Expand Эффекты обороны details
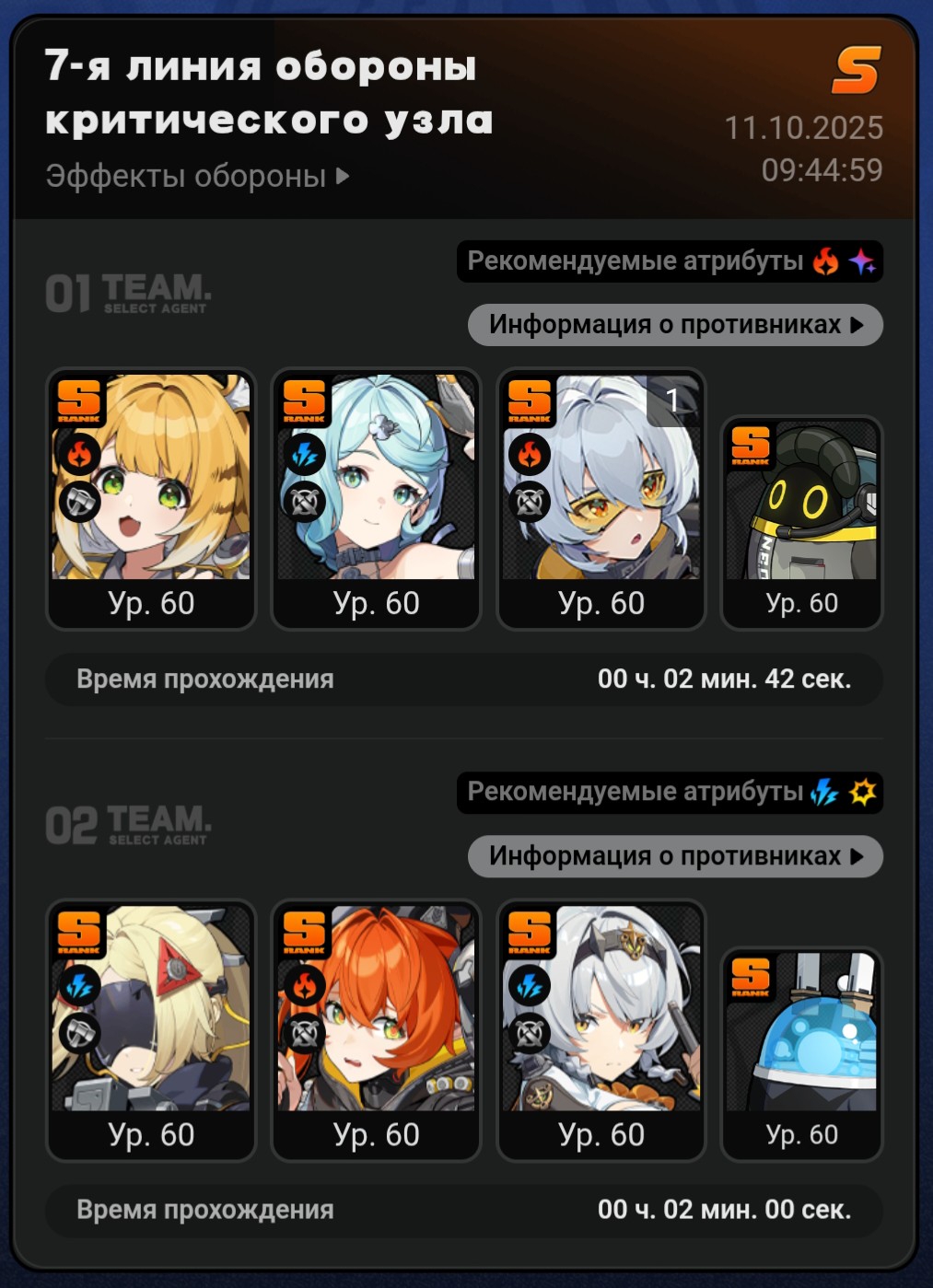 (x=198, y=175)
